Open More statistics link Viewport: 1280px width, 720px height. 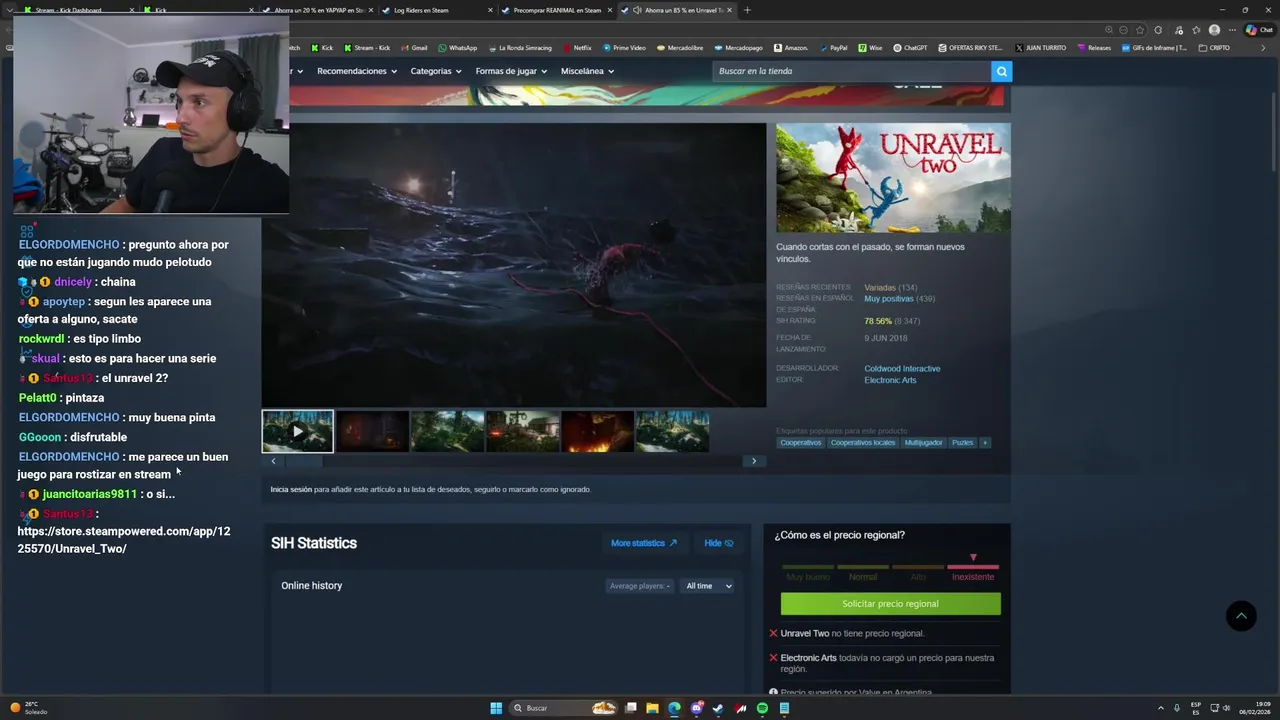pyautogui.click(x=644, y=543)
